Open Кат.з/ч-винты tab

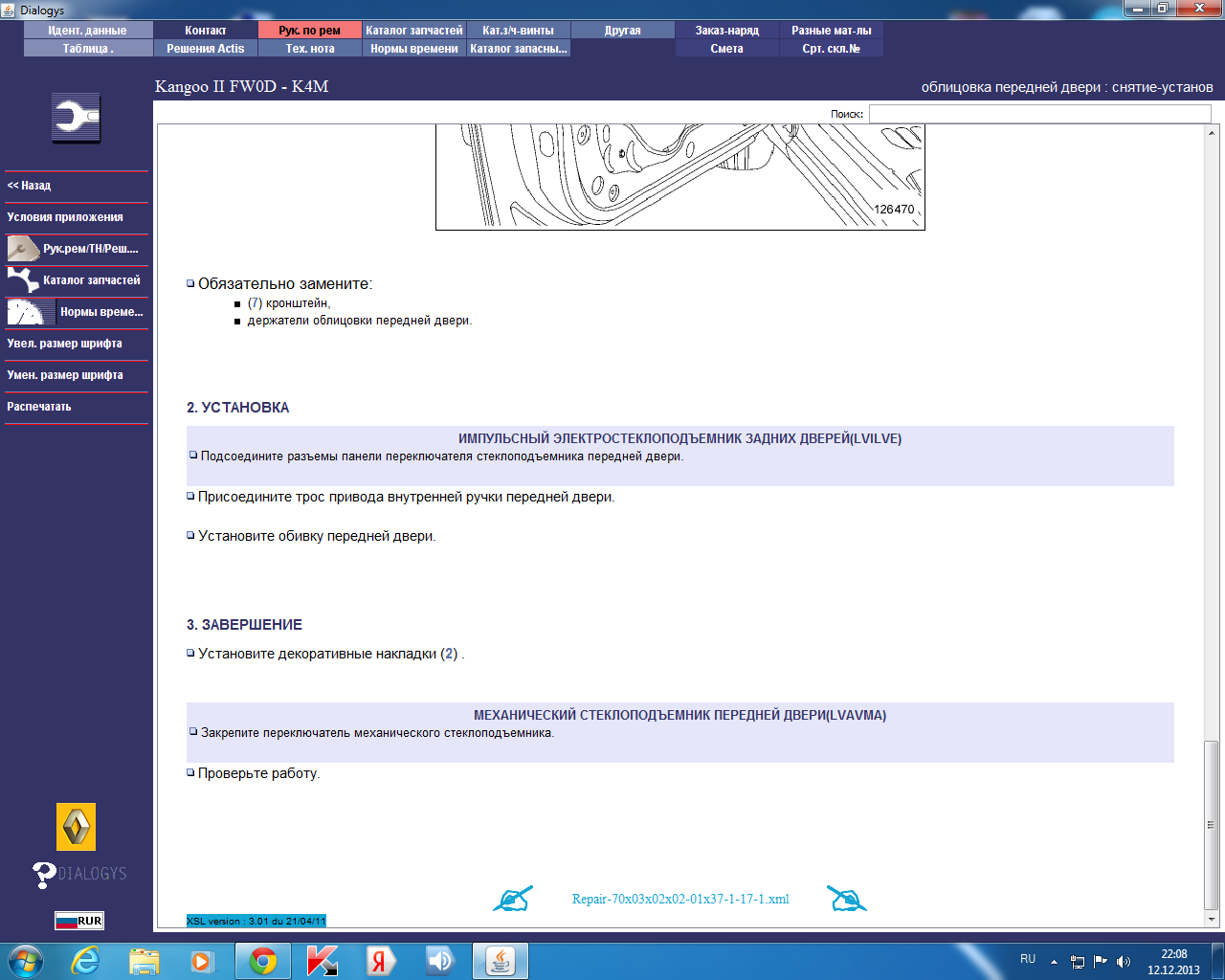(x=519, y=31)
